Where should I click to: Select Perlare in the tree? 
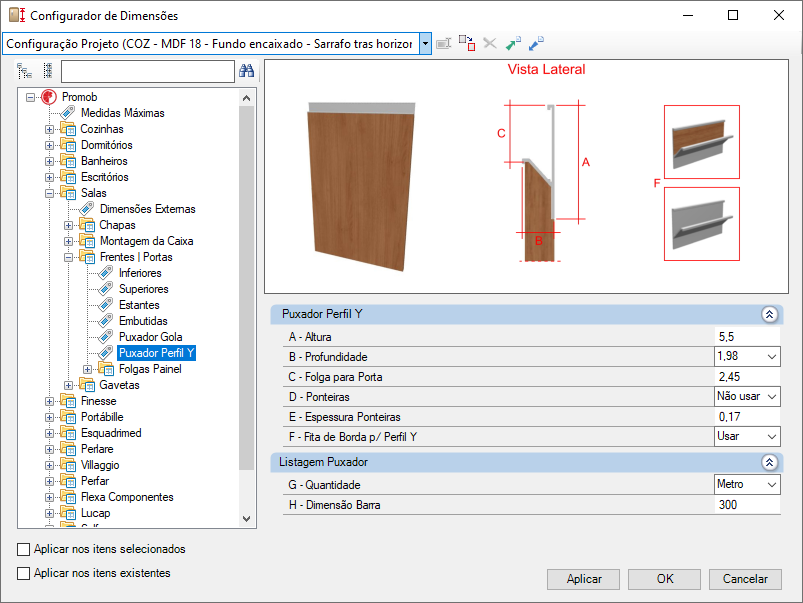(x=97, y=449)
